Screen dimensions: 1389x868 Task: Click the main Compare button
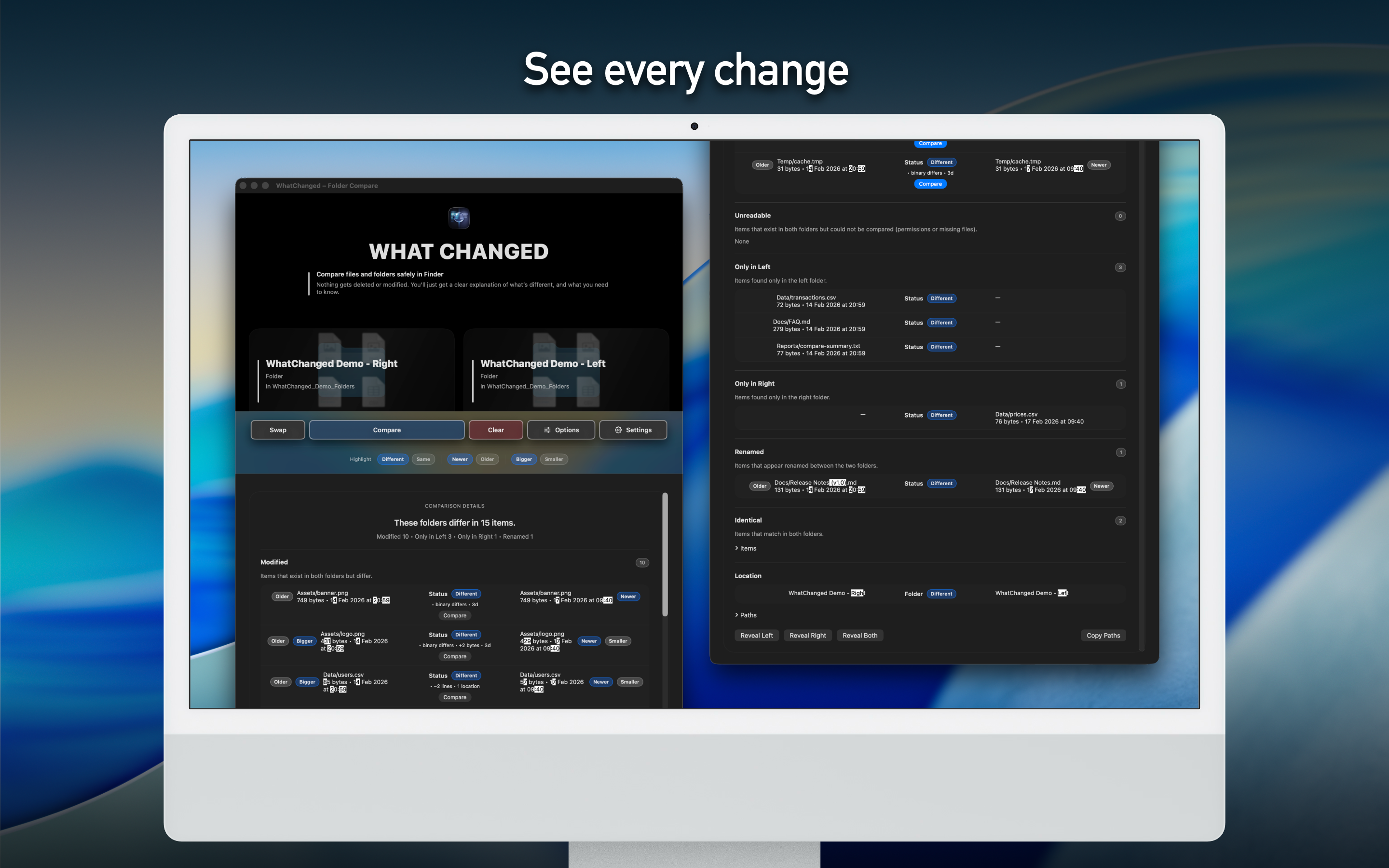pyautogui.click(x=387, y=430)
